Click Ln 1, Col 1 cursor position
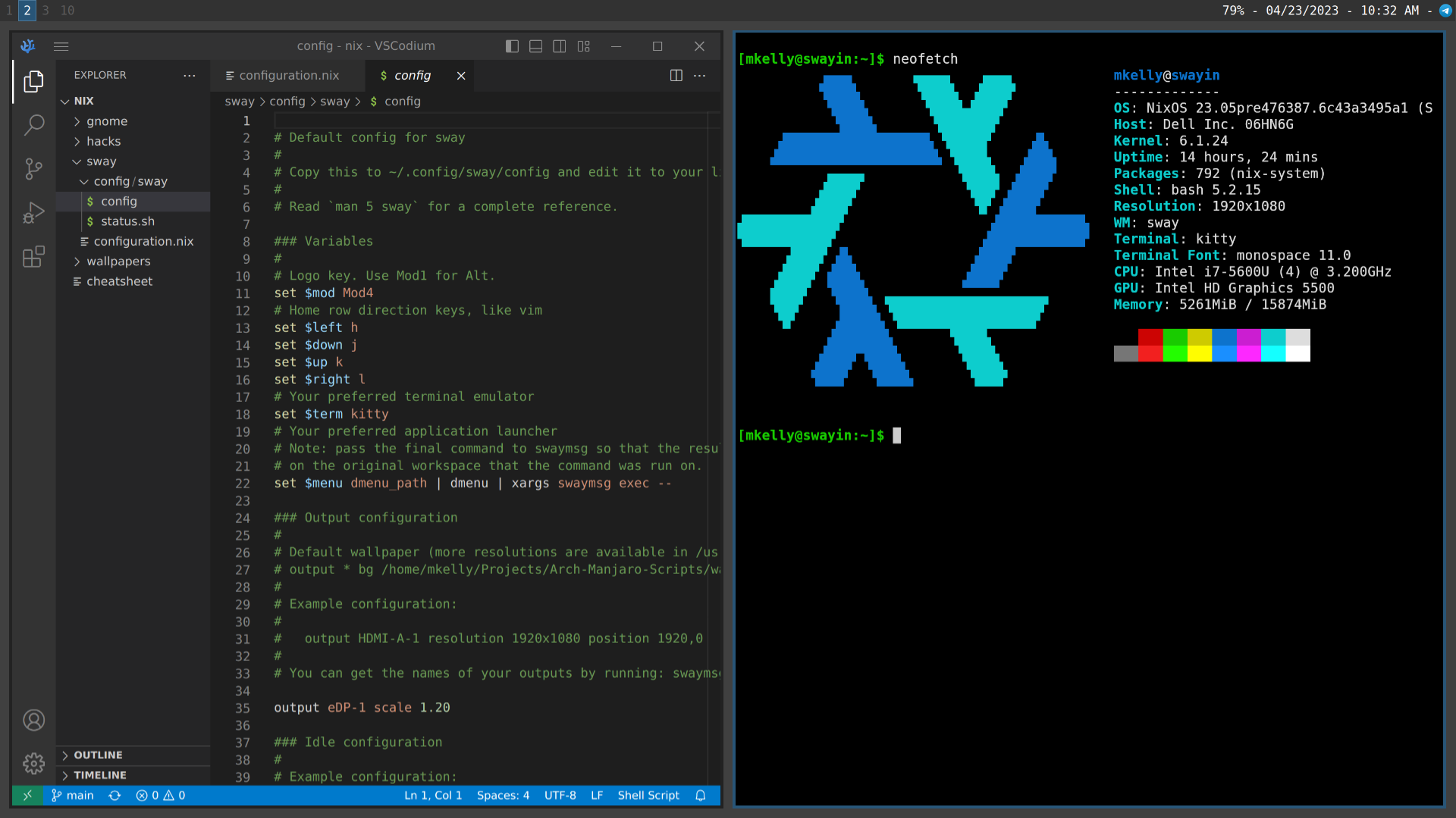 tap(433, 795)
